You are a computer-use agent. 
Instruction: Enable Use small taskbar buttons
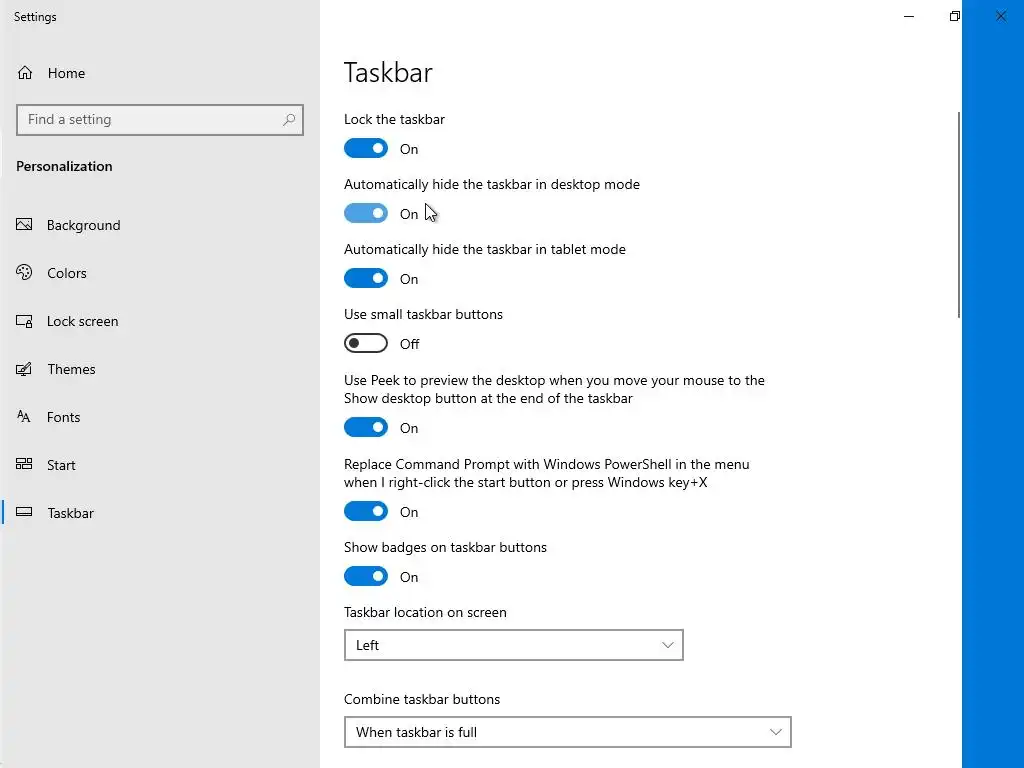point(366,344)
